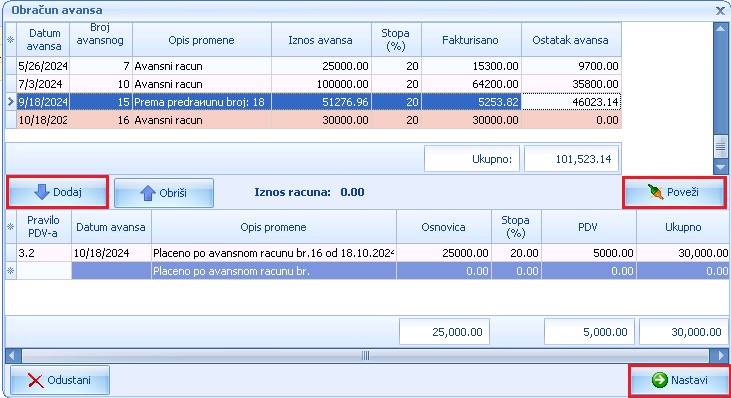Image resolution: width=731 pixels, height=398 pixels.
Task: Click the Ostatak avansa cell 0.00
Action: [x=571, y=120]
